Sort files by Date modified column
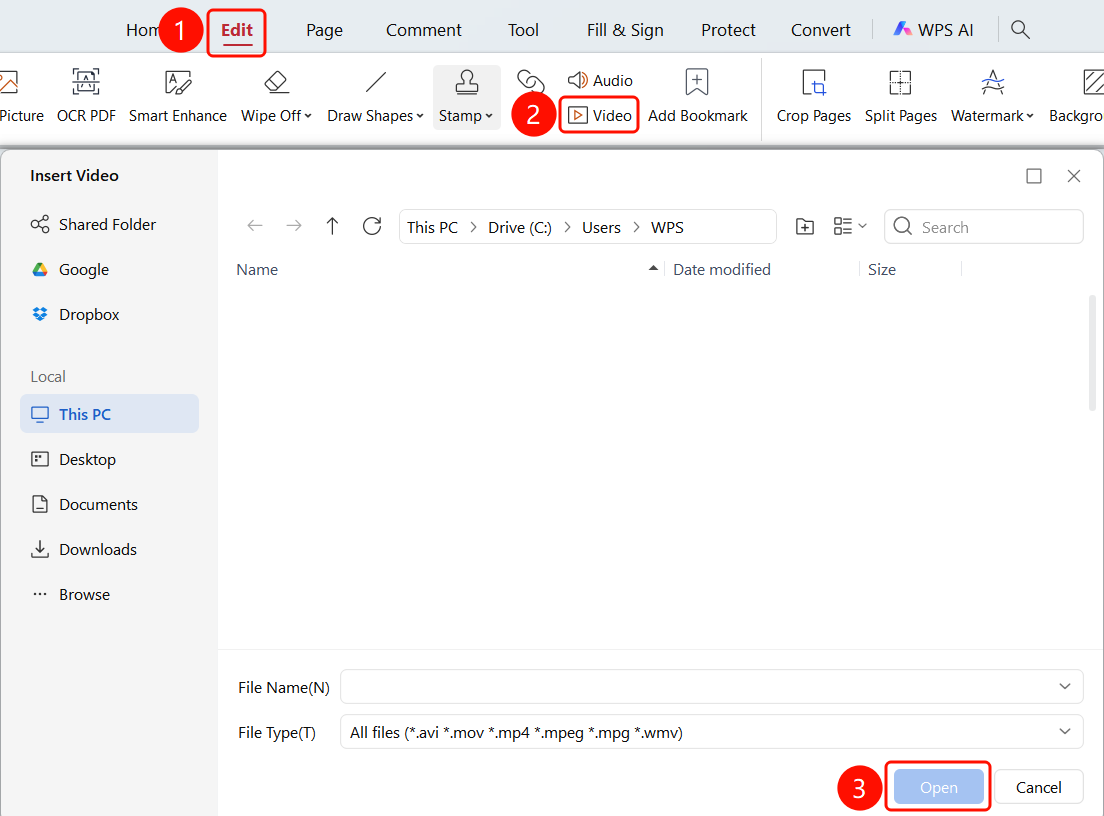The width and height of the screenshot is (1104, 816). (x=722, y=270)
